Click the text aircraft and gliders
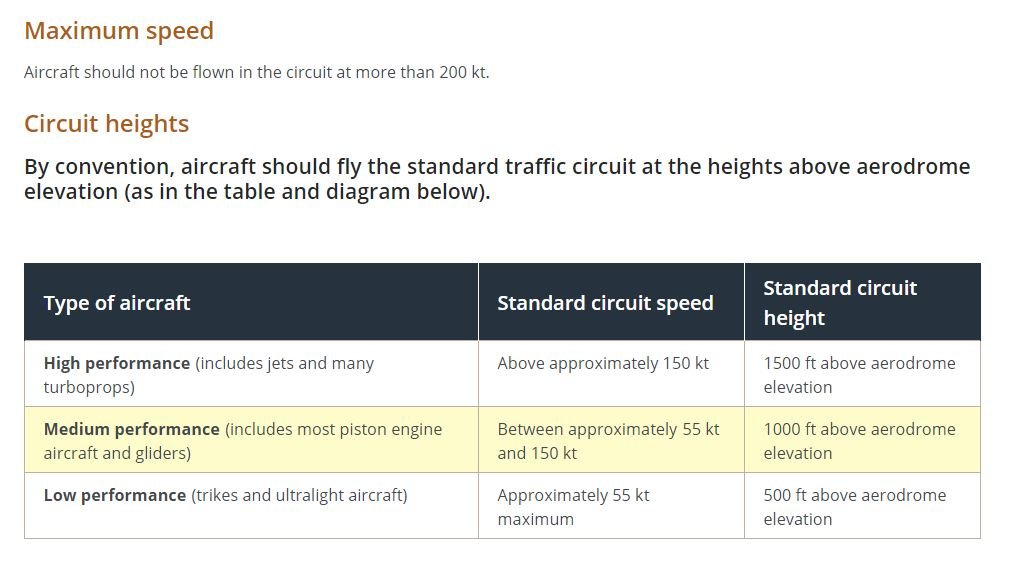Screen dimensions: 1018x563 click(x=115, y=453)
